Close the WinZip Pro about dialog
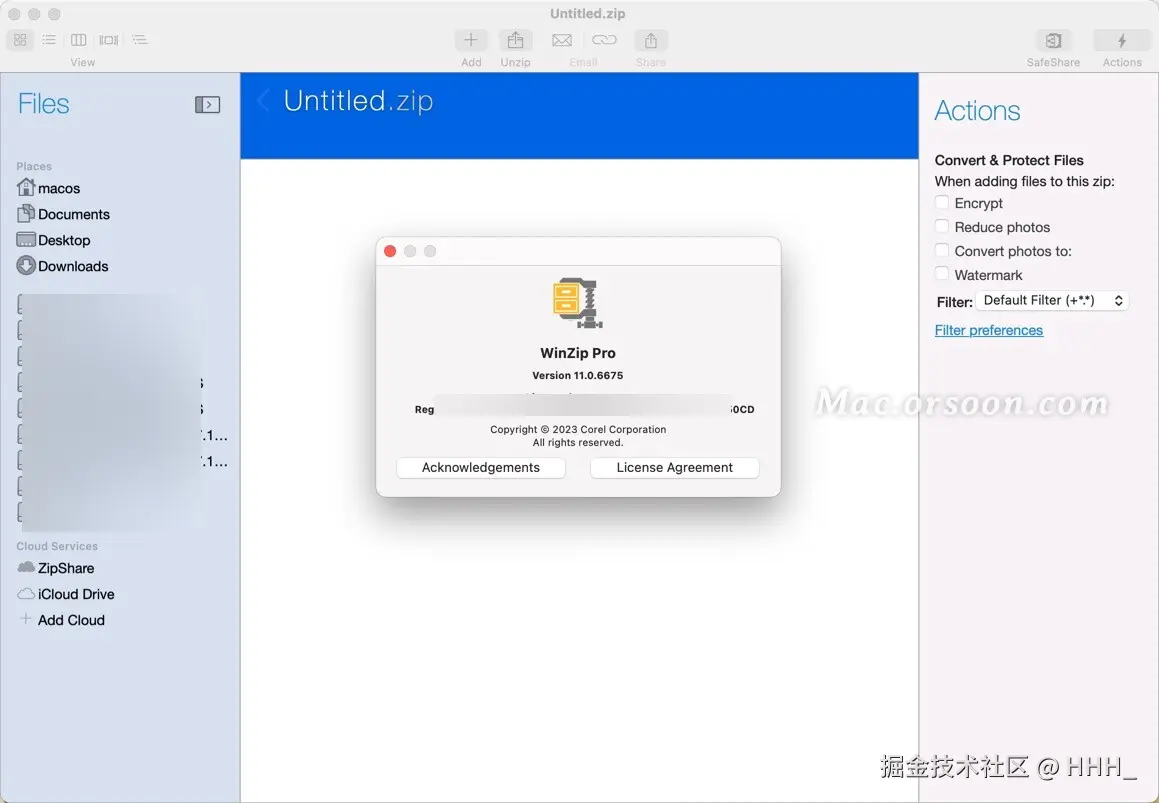 [390, 251]
